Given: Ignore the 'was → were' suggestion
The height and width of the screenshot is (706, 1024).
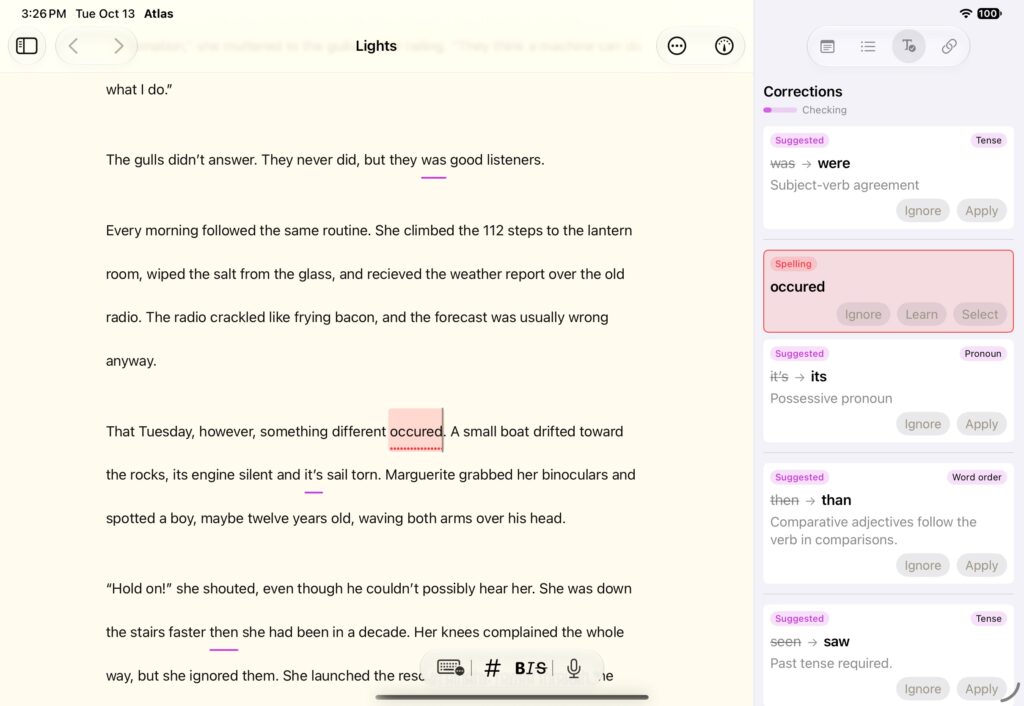Looking at the screenshot, I should [922, 211].
